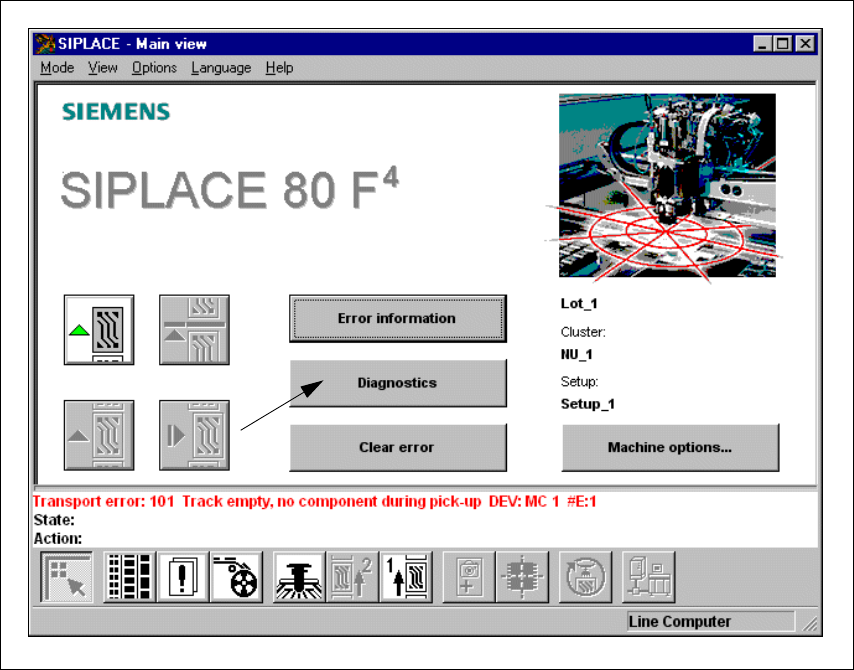Click the window resize grip corner
854x670 pixels.
point(810,624)
